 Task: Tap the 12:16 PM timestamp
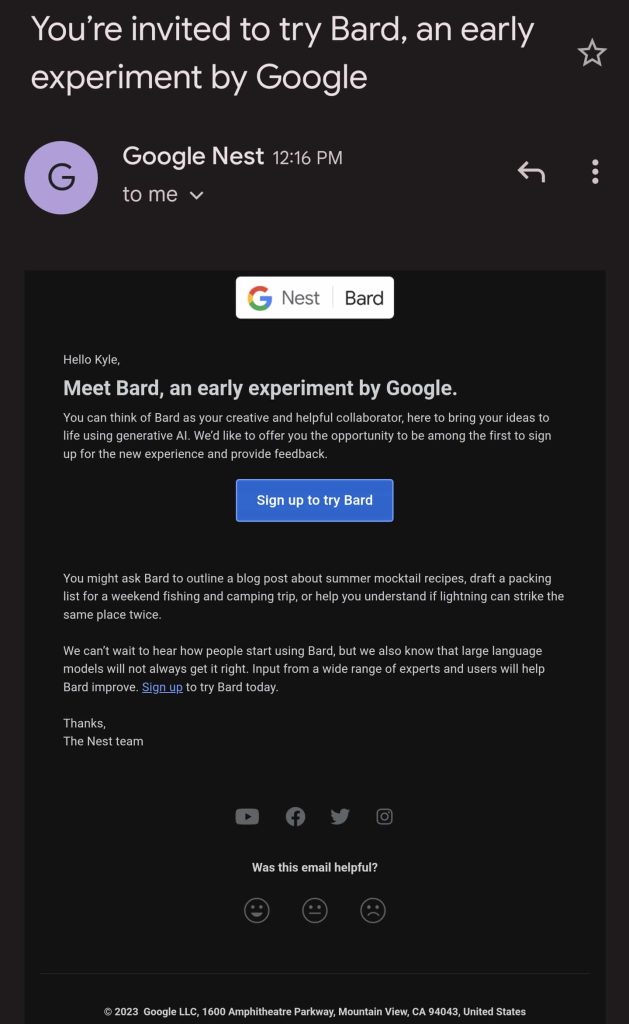click(307, 158)
